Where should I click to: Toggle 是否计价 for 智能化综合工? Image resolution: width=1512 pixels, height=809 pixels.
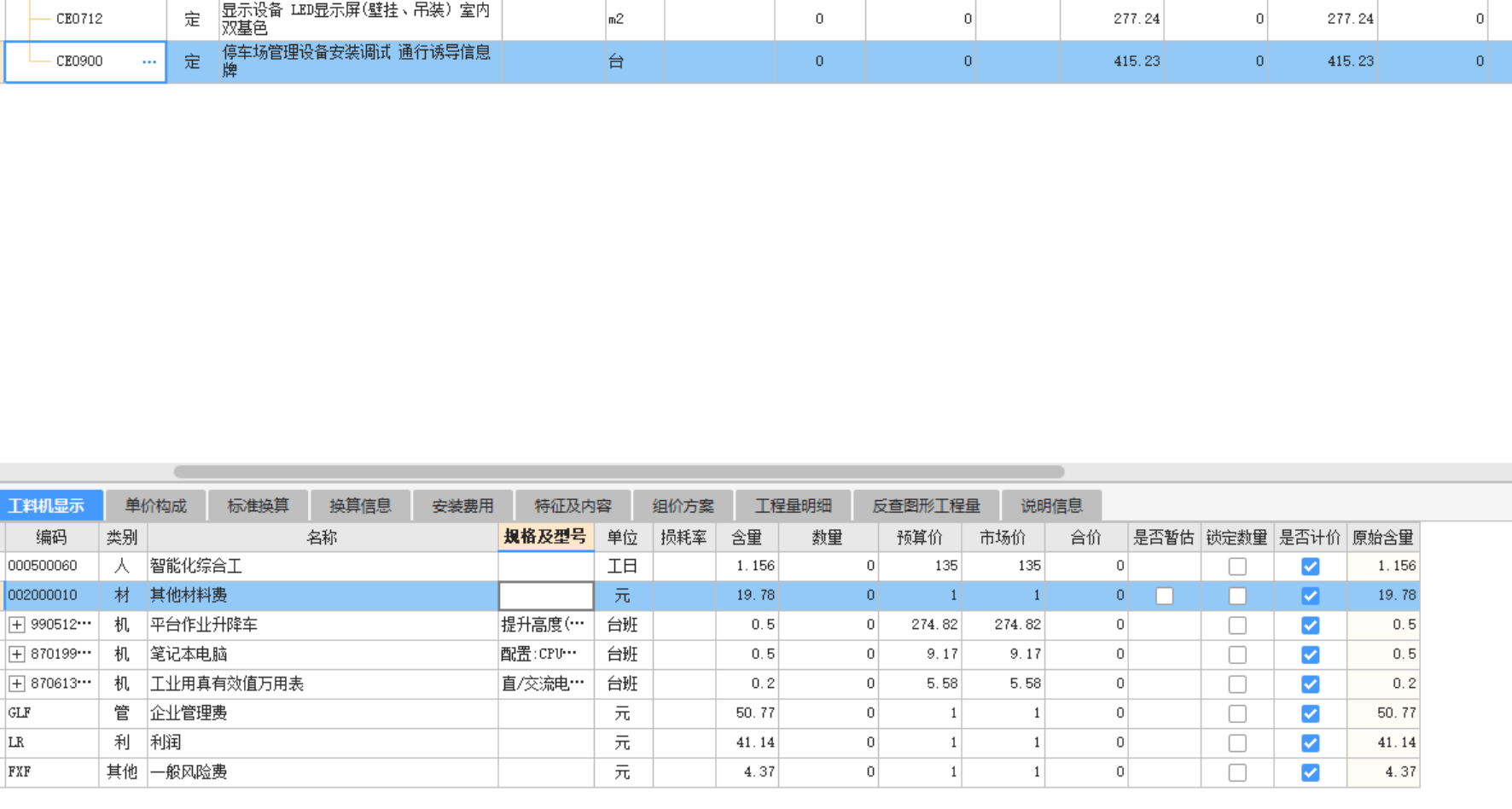(1311, 566)
